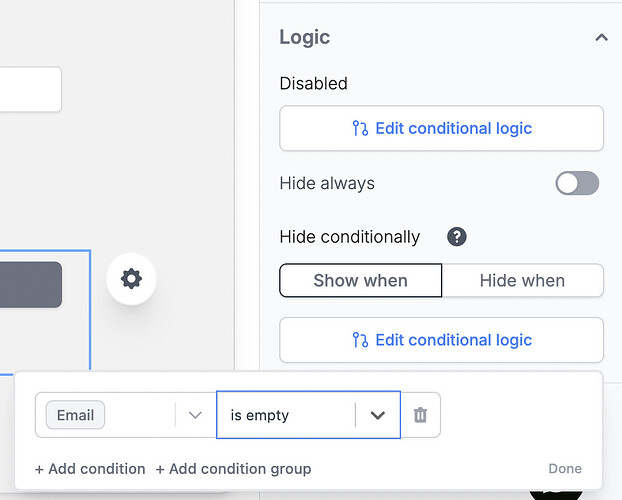Click the Email field tag
This screenshot has height=500, width=622.
click(75, 415)
